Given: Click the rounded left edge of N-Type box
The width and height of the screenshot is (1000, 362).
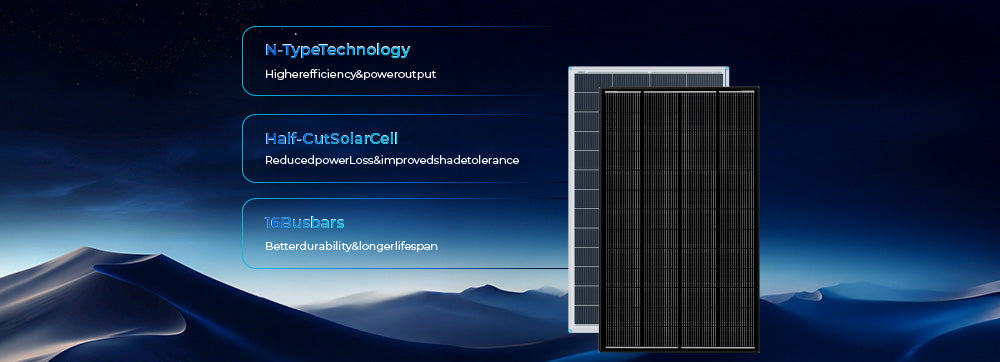Looking at the screenshot, I should (244, 61).
